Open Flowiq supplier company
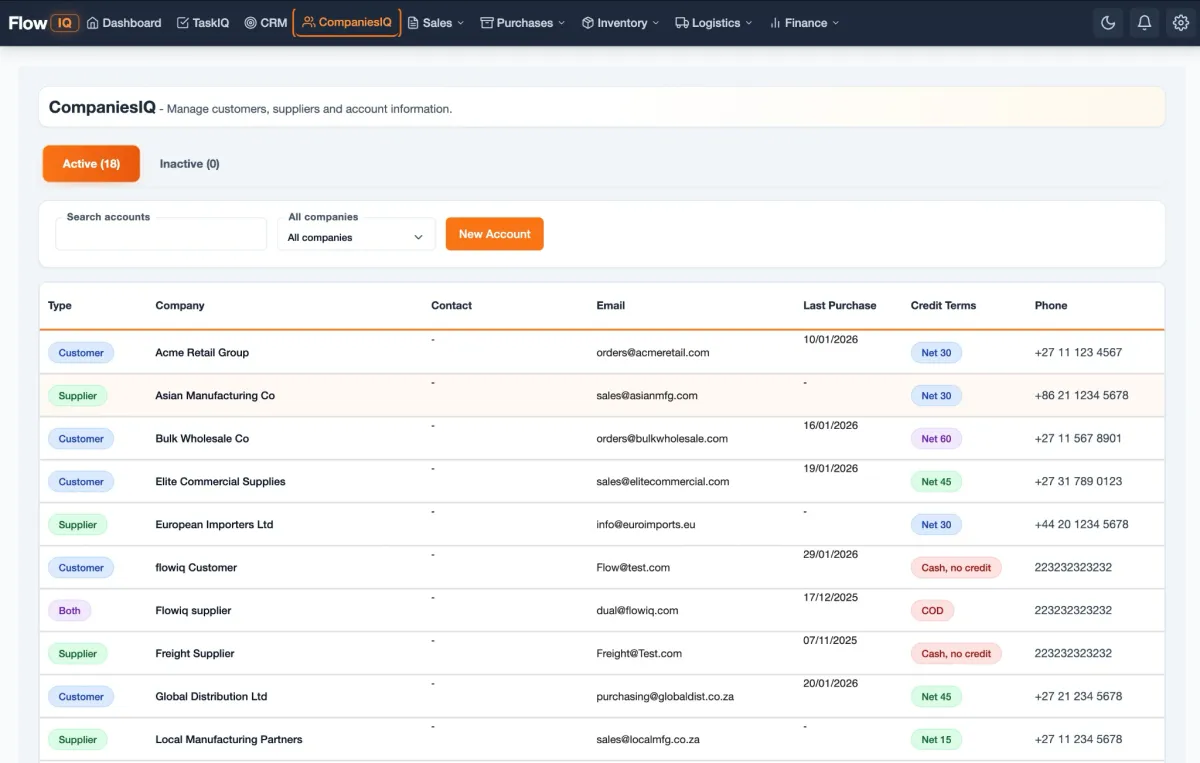This screenshot has height=763, width=1200. click(193, 611)
